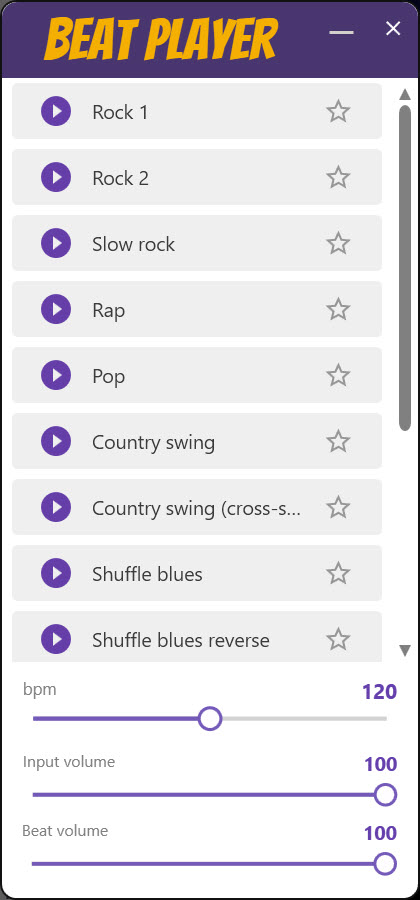
Task: Play the Shuffle blues beat
Action: [x=56, y=573]
